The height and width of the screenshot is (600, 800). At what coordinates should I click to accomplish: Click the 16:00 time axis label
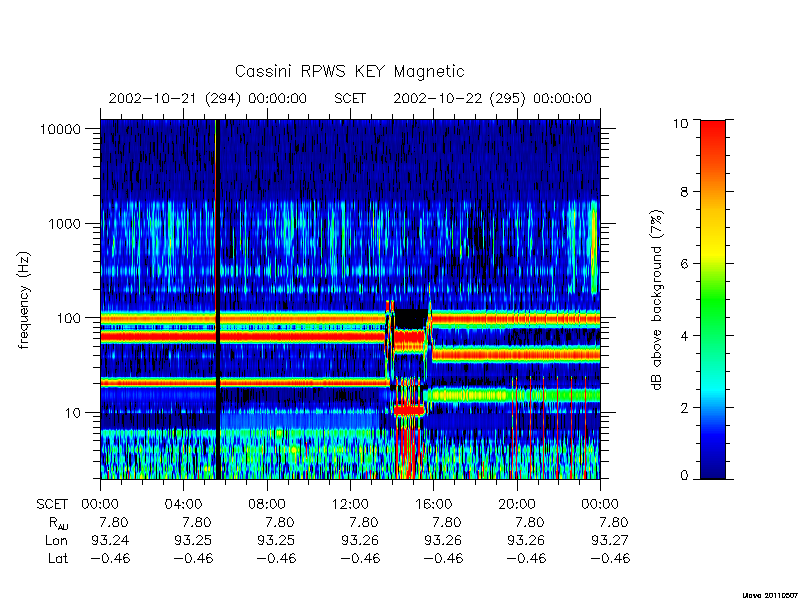click(433, 504)
